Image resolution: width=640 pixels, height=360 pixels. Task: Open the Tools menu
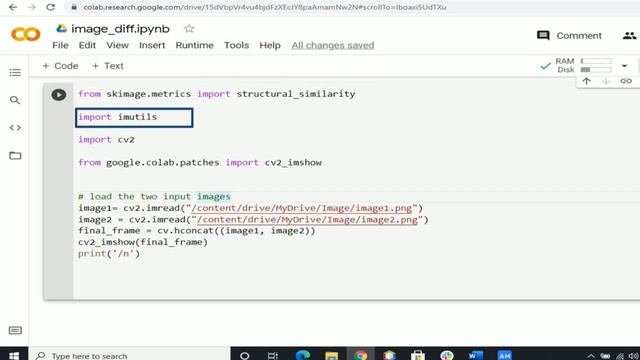coord(236,45)
